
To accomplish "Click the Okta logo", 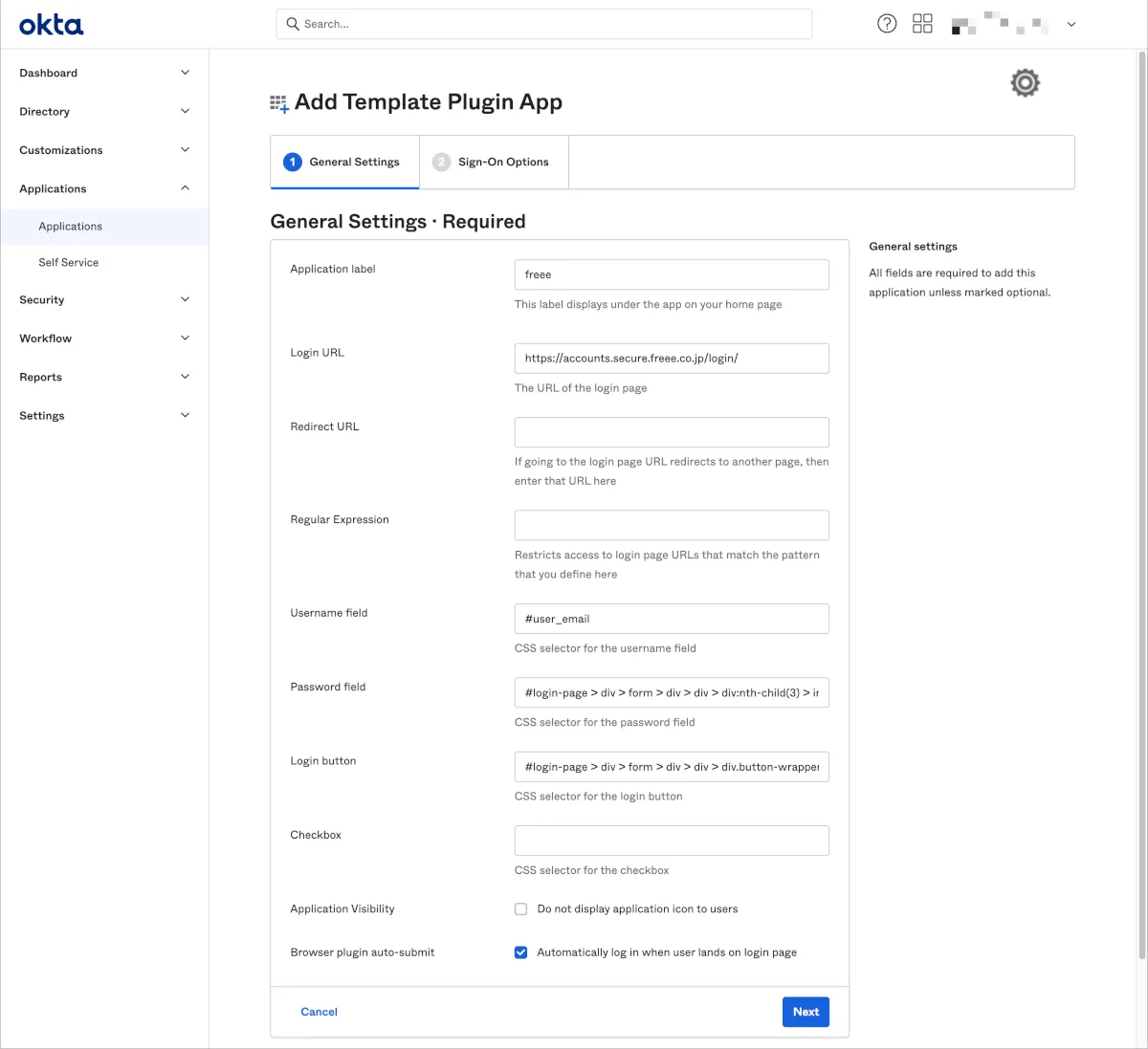I will tap(52, 25).
